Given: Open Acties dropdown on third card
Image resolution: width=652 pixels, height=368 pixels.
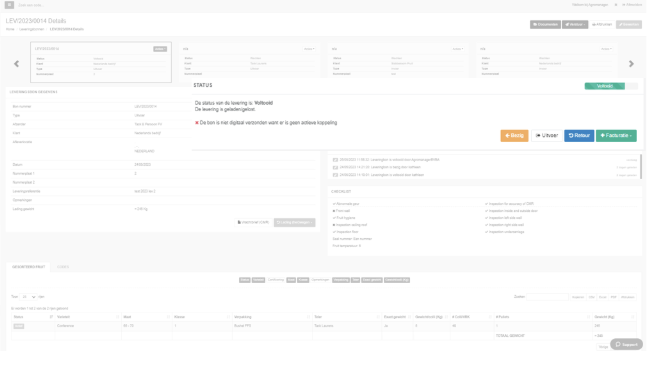Looking at the screenshot, I should pos(457,49).
